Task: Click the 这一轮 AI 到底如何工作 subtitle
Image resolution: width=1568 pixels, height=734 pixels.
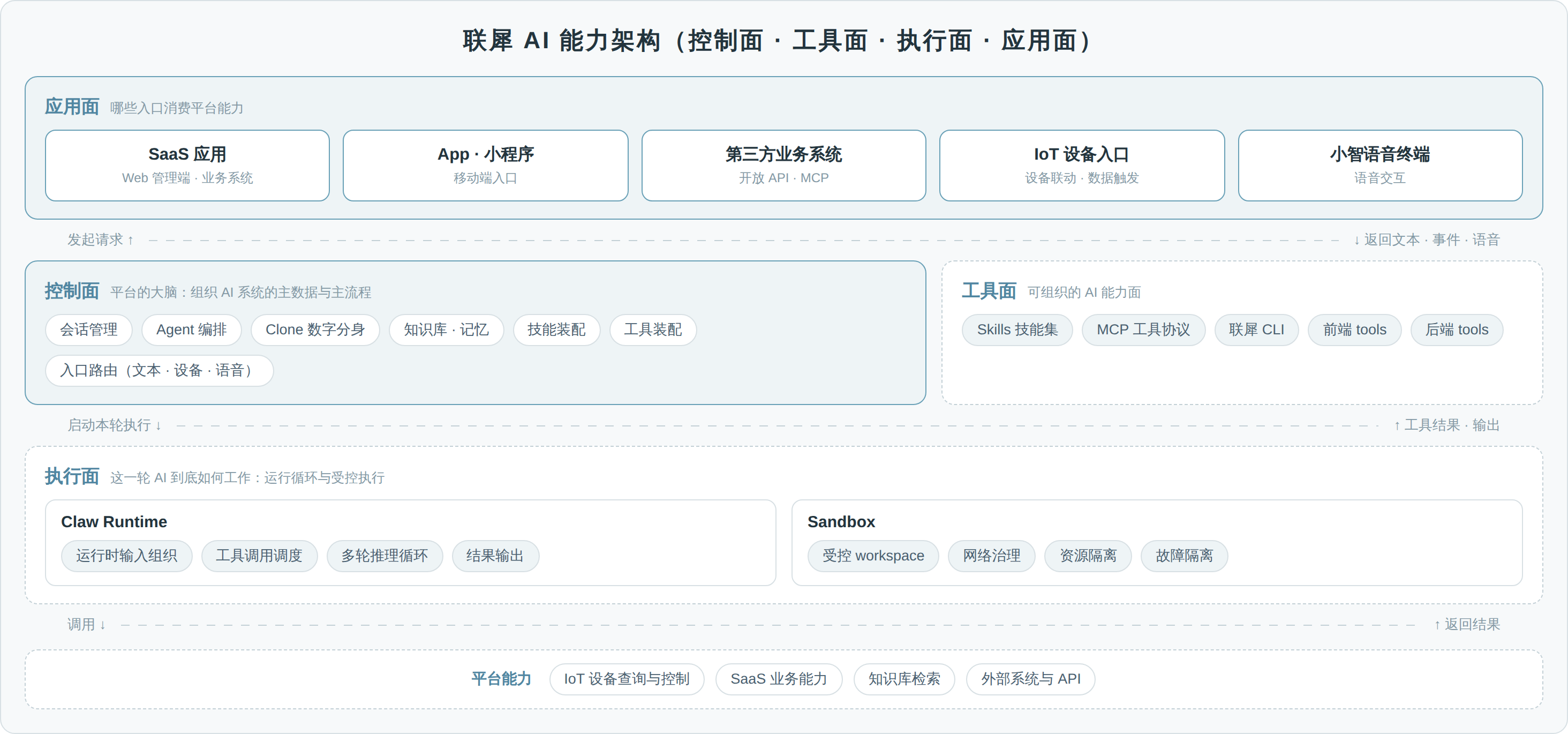Action: (247, 478)
